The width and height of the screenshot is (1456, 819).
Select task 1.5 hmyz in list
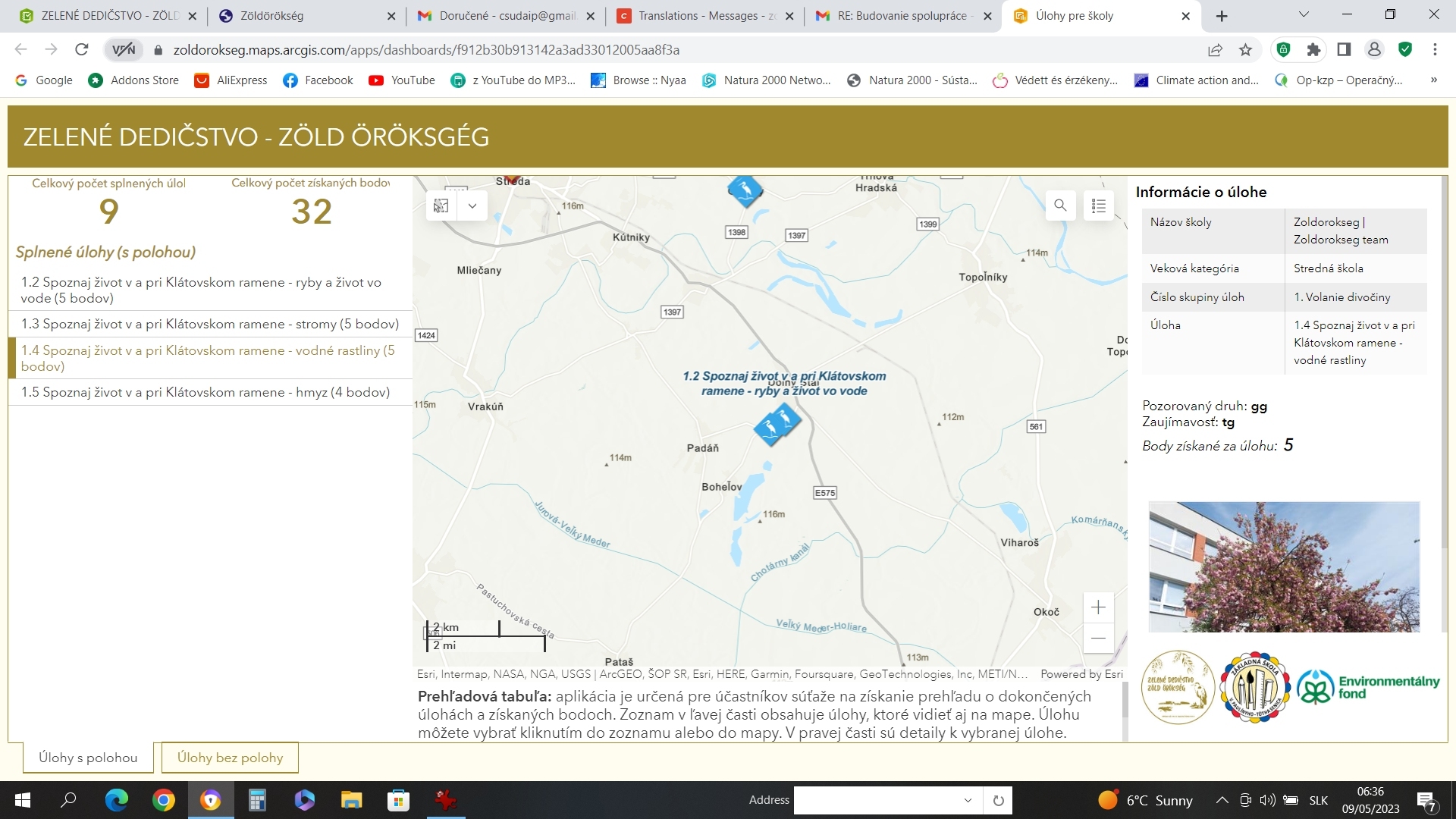click(x=206, y=392)
